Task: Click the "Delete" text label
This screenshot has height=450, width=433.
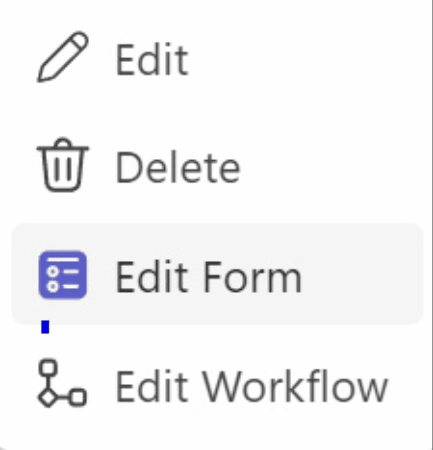Action: coord(178,168)
